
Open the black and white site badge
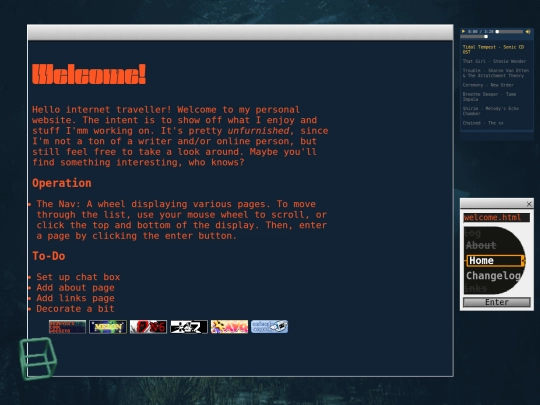189,327
